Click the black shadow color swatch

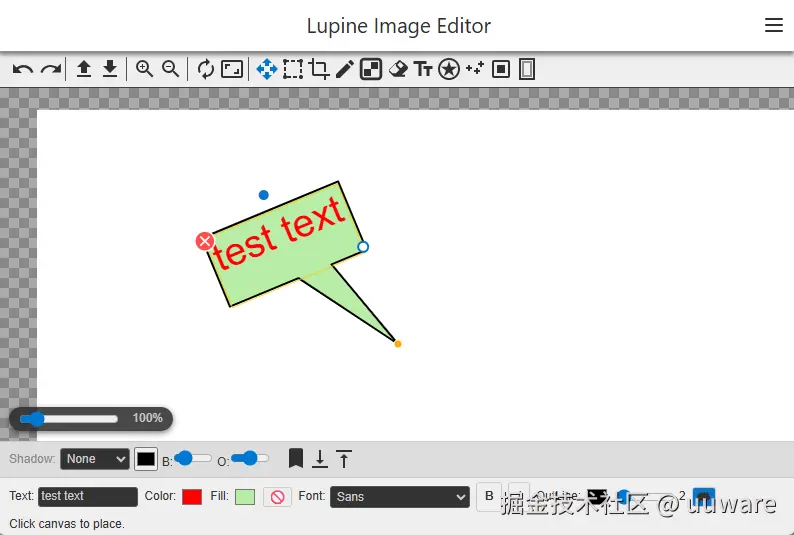pos(146,459)
